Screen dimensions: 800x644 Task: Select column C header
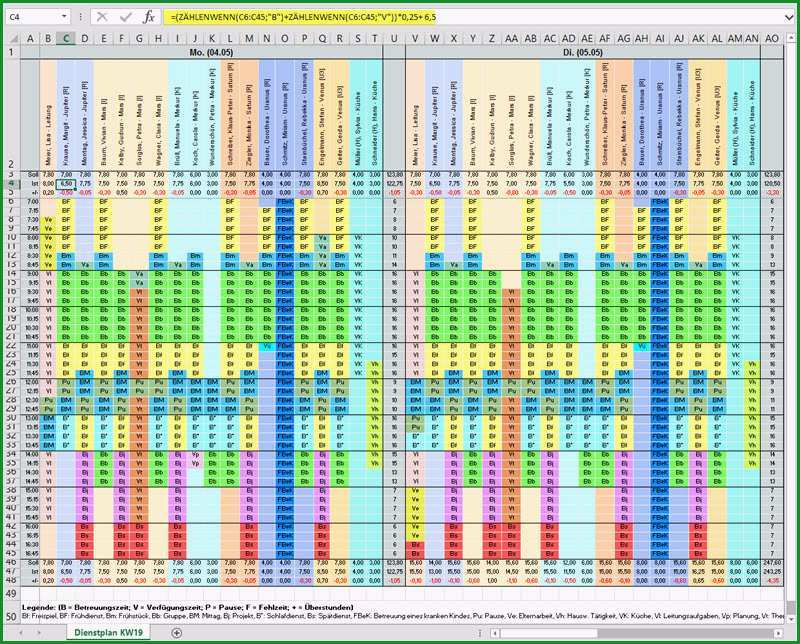66,39
